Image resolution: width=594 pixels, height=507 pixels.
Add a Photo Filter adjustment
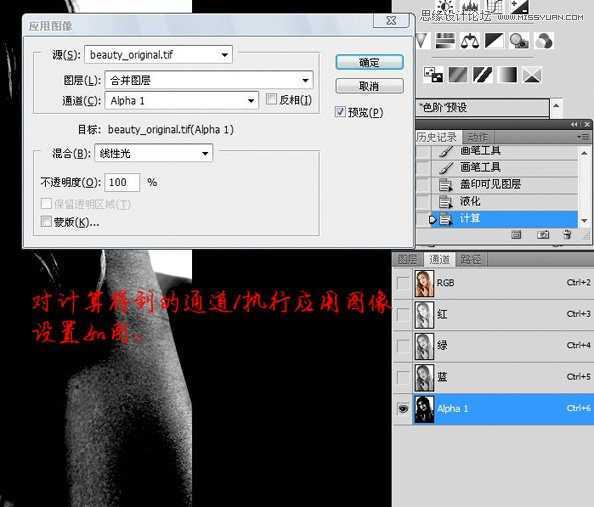coord(519,41)
